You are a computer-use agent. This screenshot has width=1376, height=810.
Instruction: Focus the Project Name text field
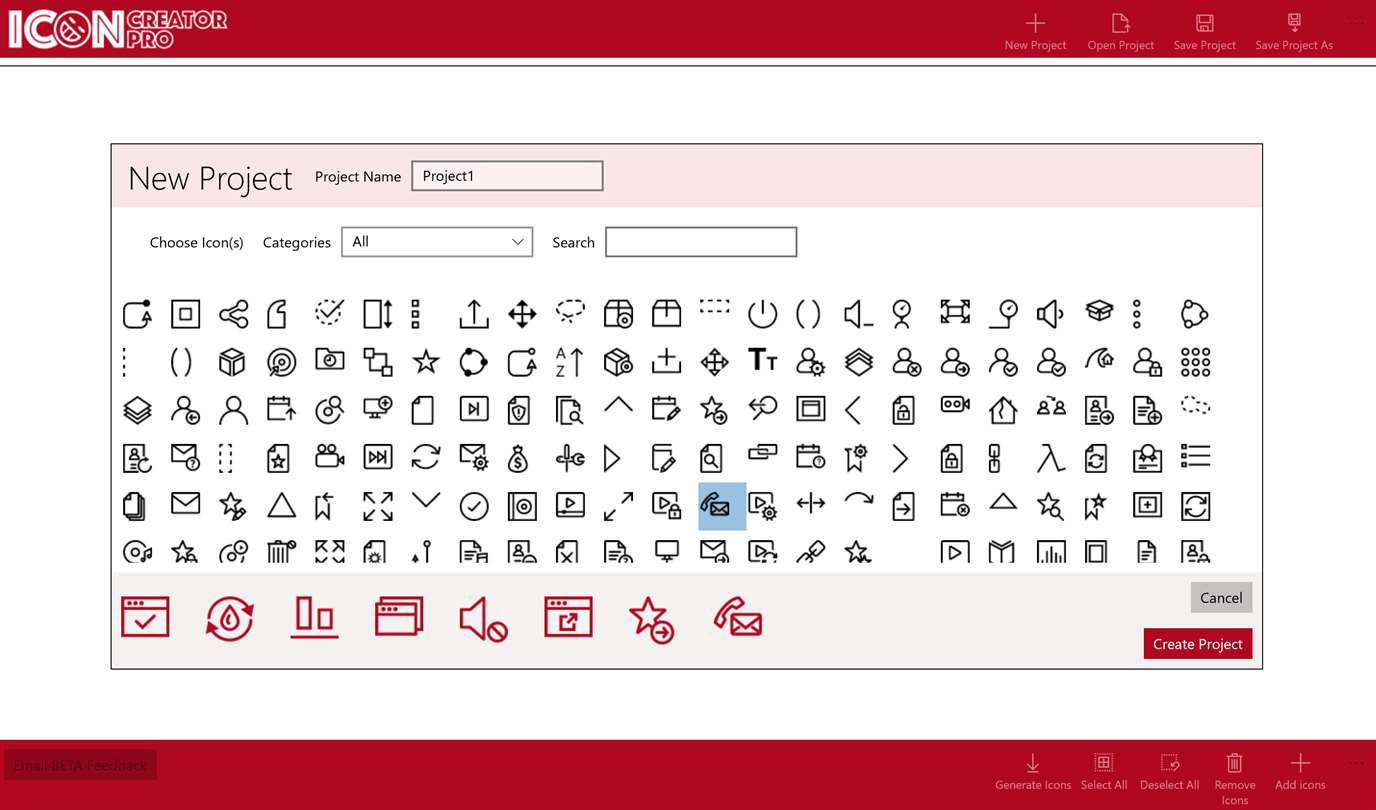507,176
